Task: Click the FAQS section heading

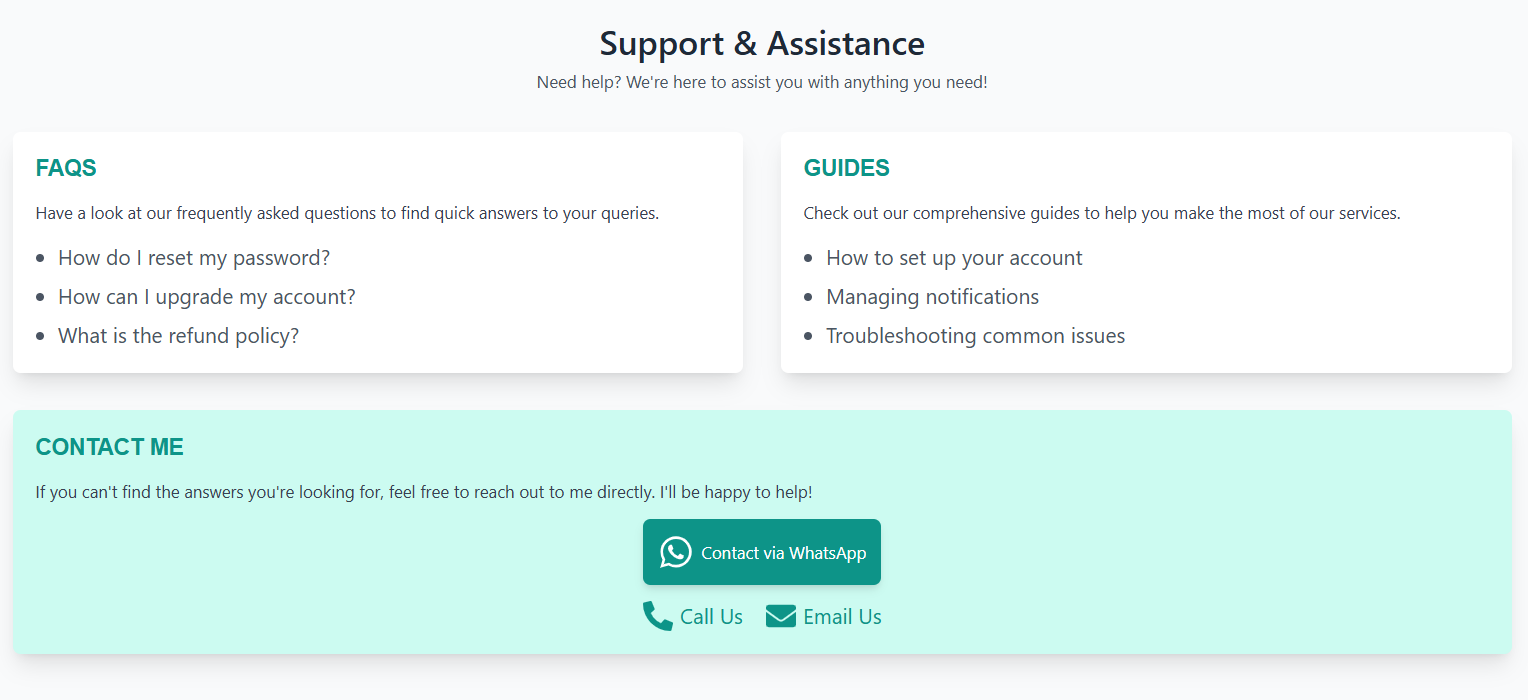Action: [66, 168]
